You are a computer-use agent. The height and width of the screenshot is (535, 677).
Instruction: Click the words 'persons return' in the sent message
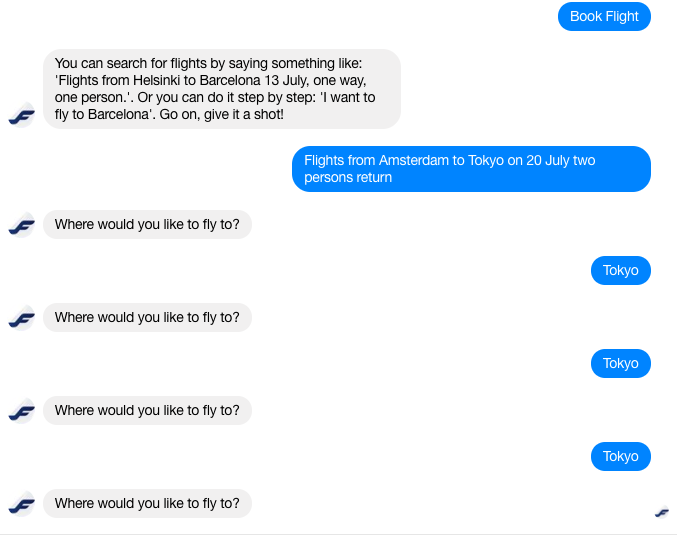(x=348, y=177)
